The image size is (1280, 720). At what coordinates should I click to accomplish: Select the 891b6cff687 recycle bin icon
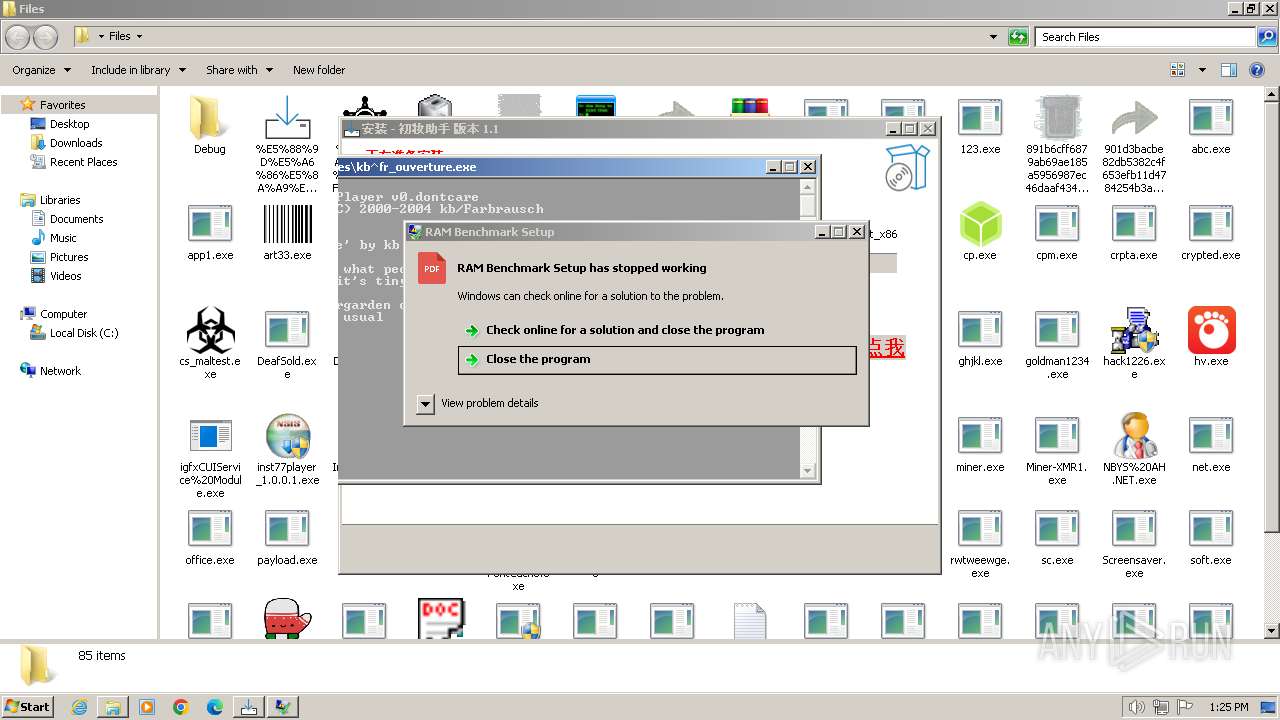tap(1057, 118)
